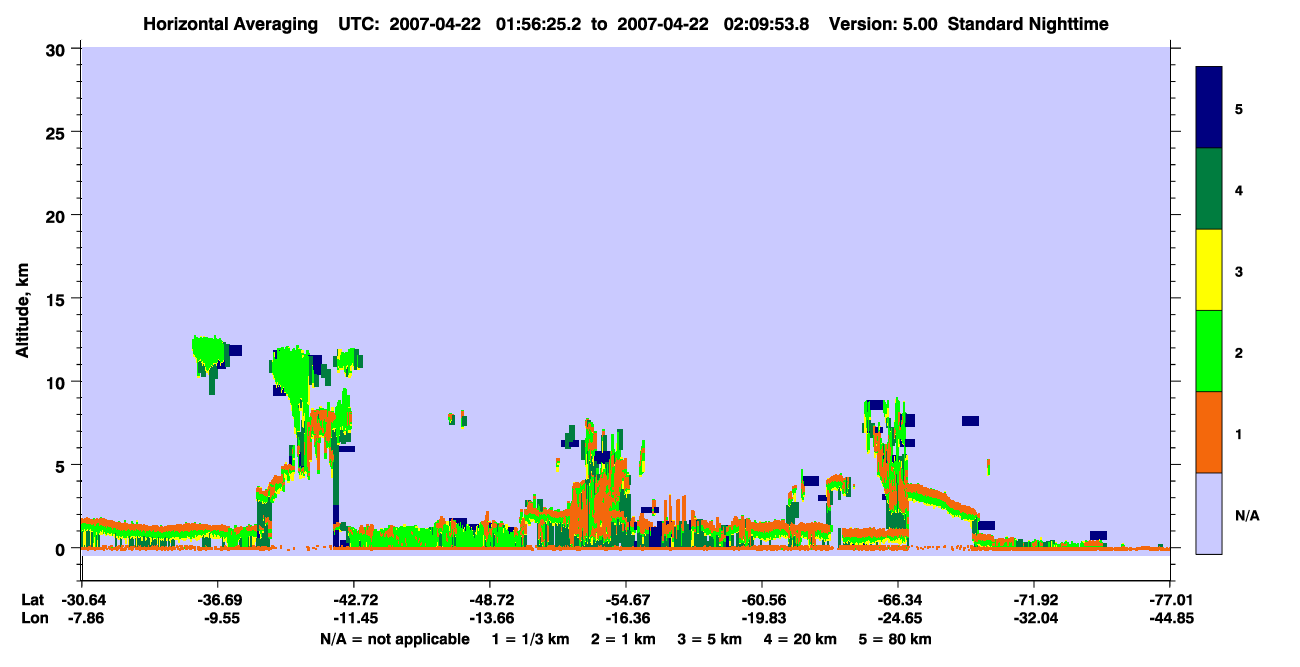Image resolution: width=1300 pixels, height=667 pixels.
Task: Click longitude value -24.65
Action: [x=897, y=618]
